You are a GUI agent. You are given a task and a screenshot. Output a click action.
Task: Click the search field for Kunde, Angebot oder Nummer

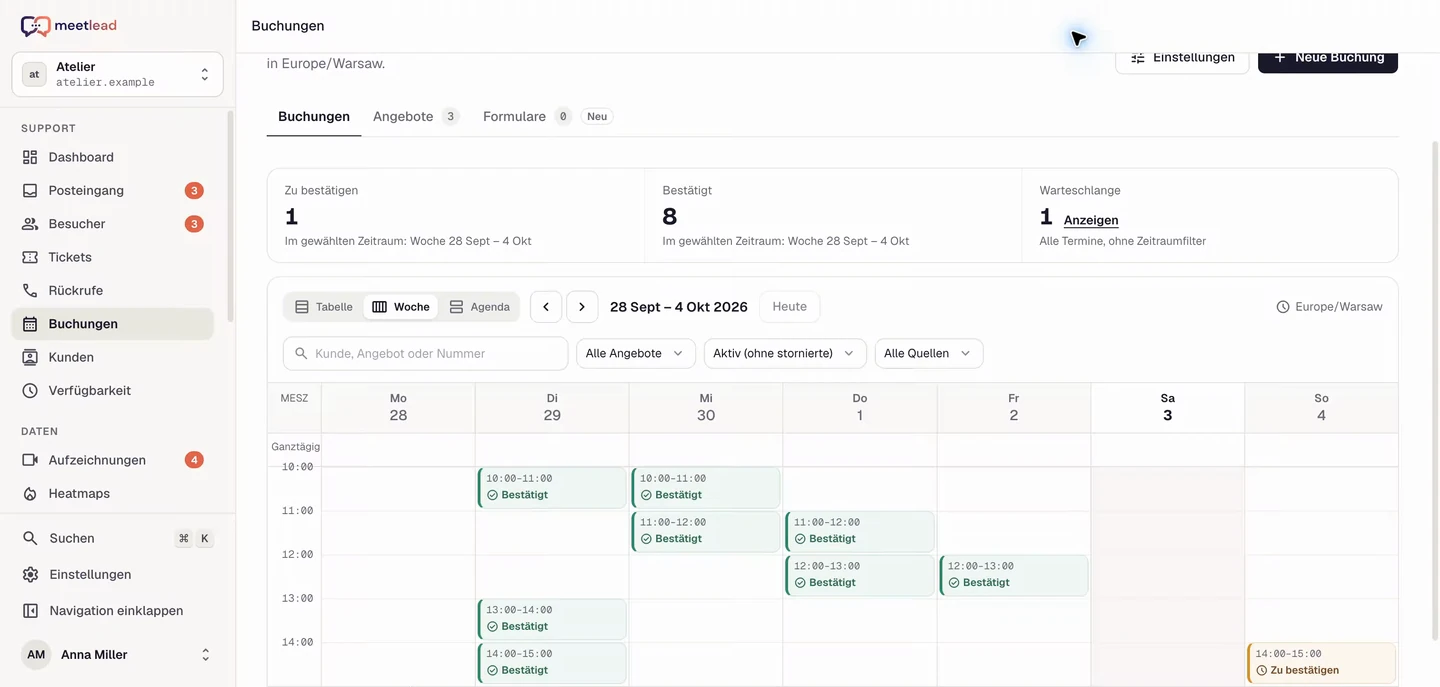tap(426, 353)
